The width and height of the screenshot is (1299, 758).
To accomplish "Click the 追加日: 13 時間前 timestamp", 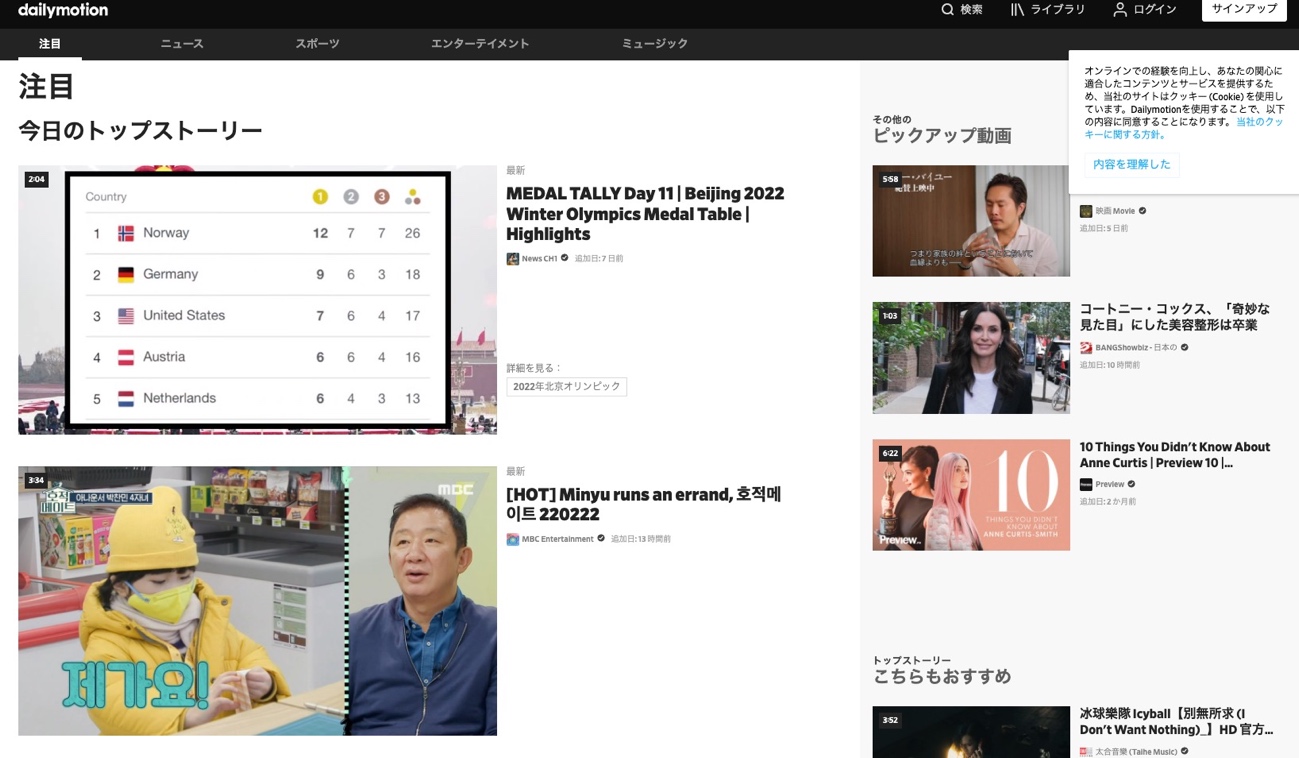I will coord(641,539).
